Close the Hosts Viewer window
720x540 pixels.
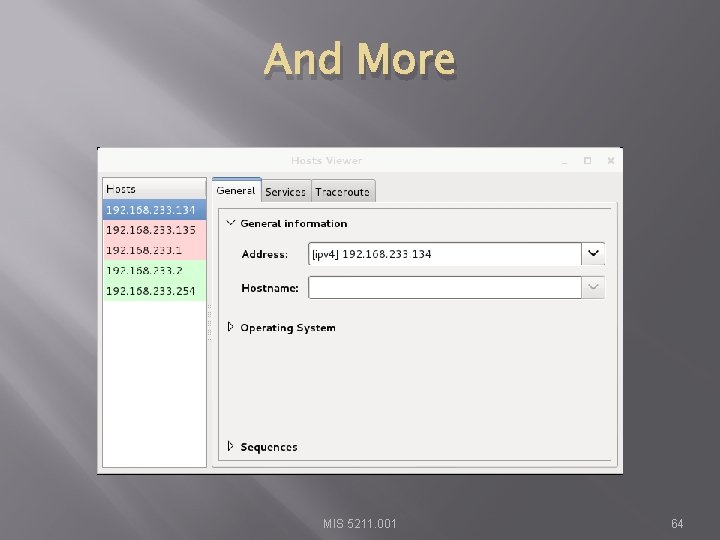(x=611, y=160)
